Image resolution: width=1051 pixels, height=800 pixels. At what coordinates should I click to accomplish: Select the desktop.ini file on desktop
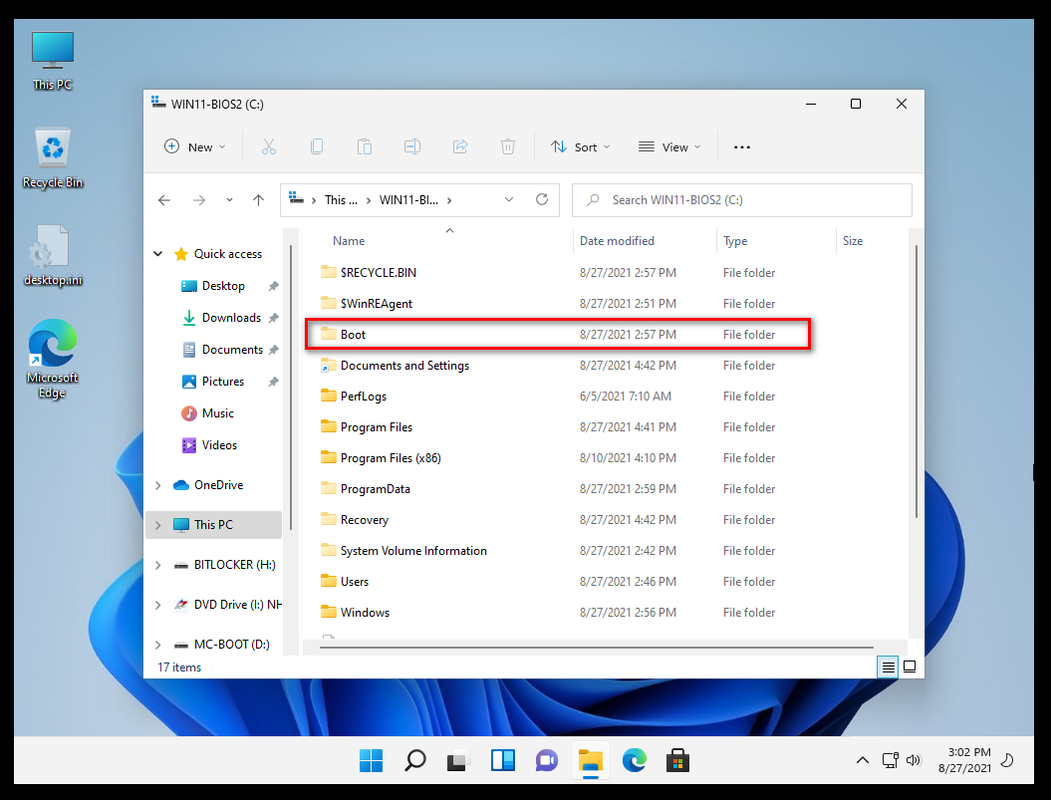point(52,256)
